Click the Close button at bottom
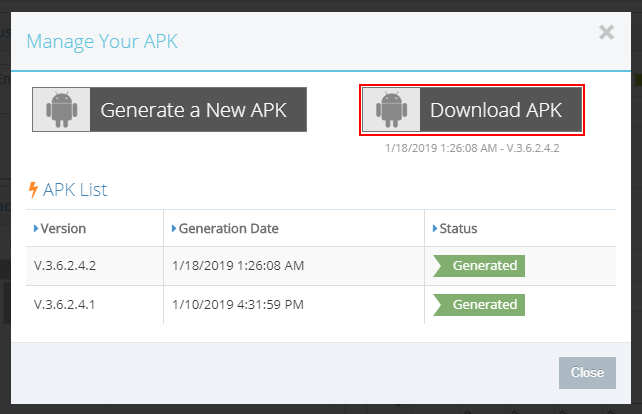642x414 pixels. pyautogui.click(x=587, y=373)
